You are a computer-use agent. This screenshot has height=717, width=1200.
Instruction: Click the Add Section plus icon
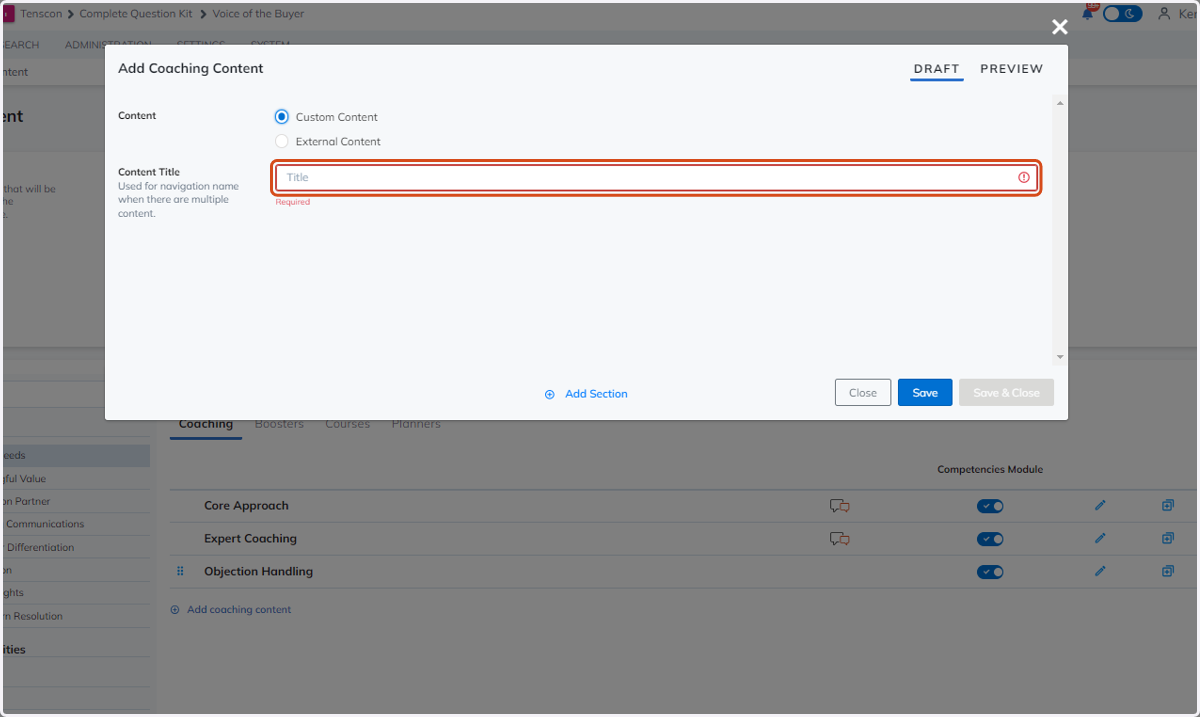coord(549,394)
